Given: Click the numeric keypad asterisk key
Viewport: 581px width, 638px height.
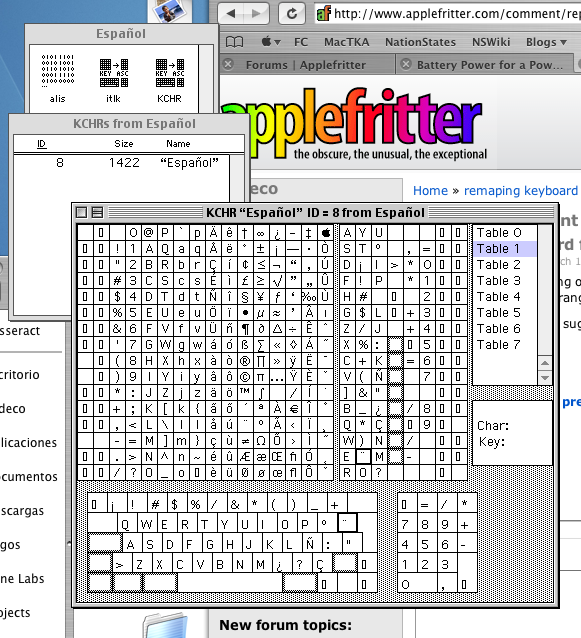Looking at the screenshot, I should (465, 504).
